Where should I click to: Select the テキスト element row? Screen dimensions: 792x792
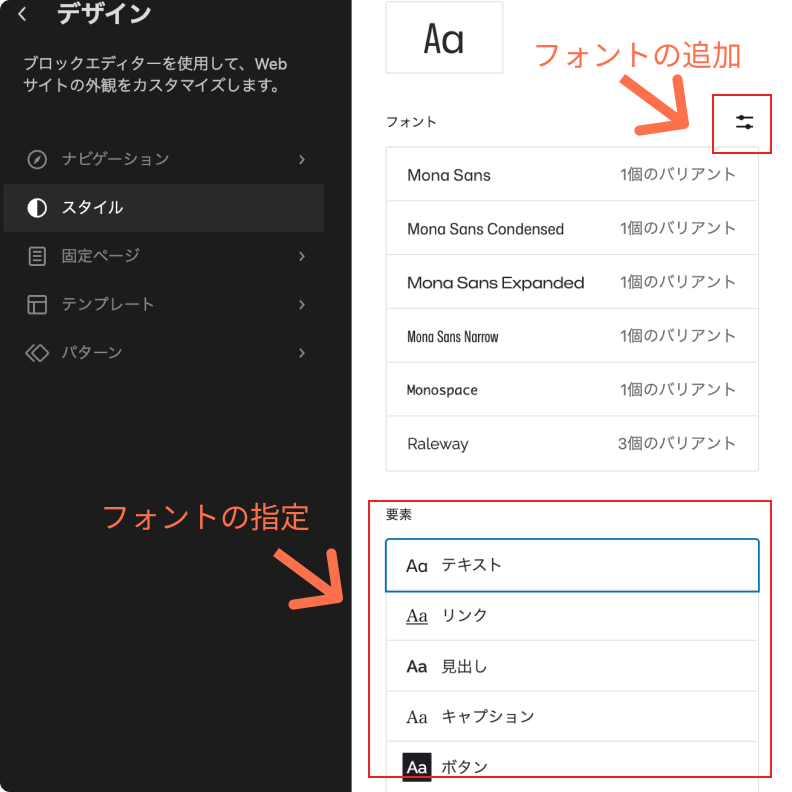pyautogui.click(x=572, y=565)
